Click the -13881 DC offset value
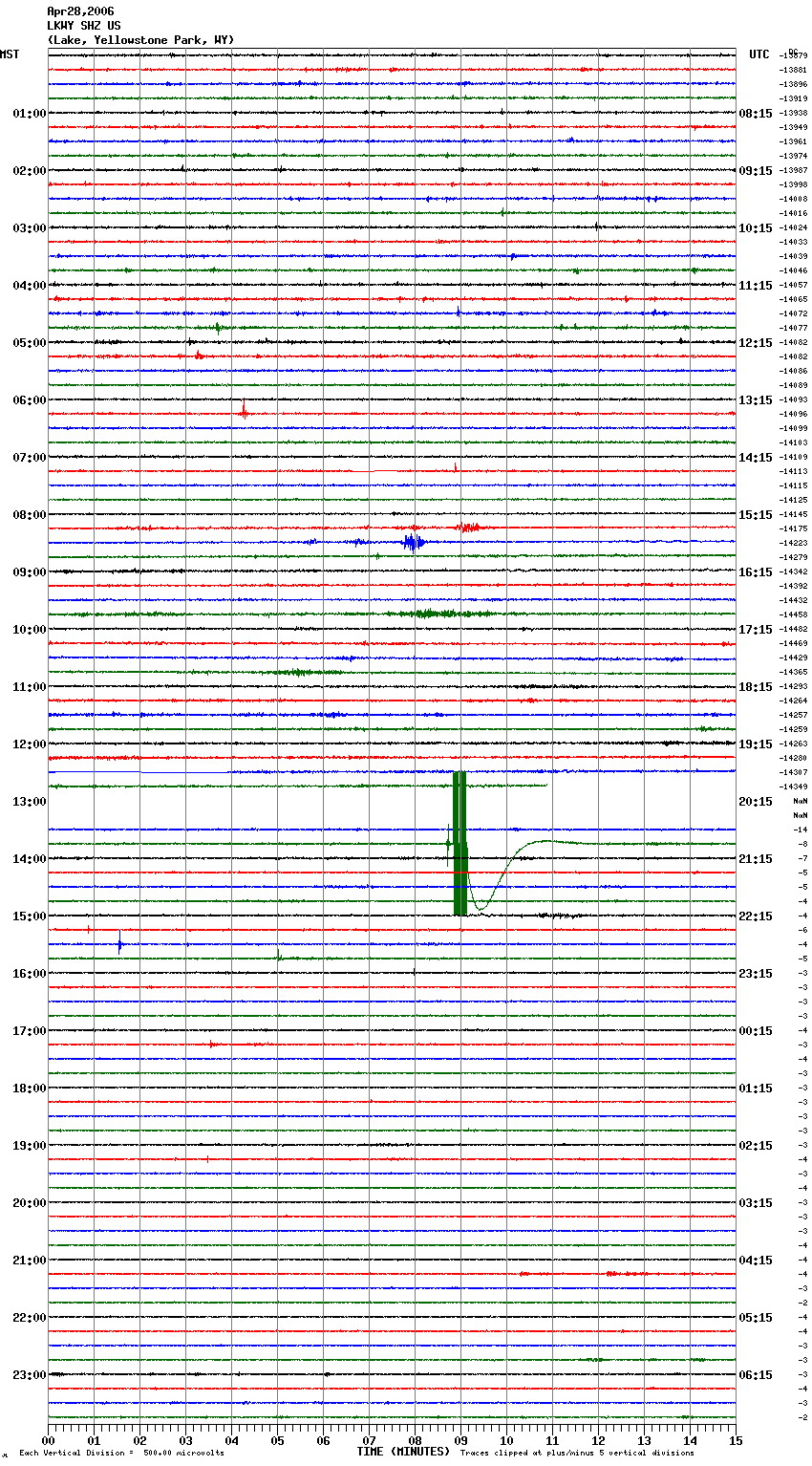 point(794,70)
